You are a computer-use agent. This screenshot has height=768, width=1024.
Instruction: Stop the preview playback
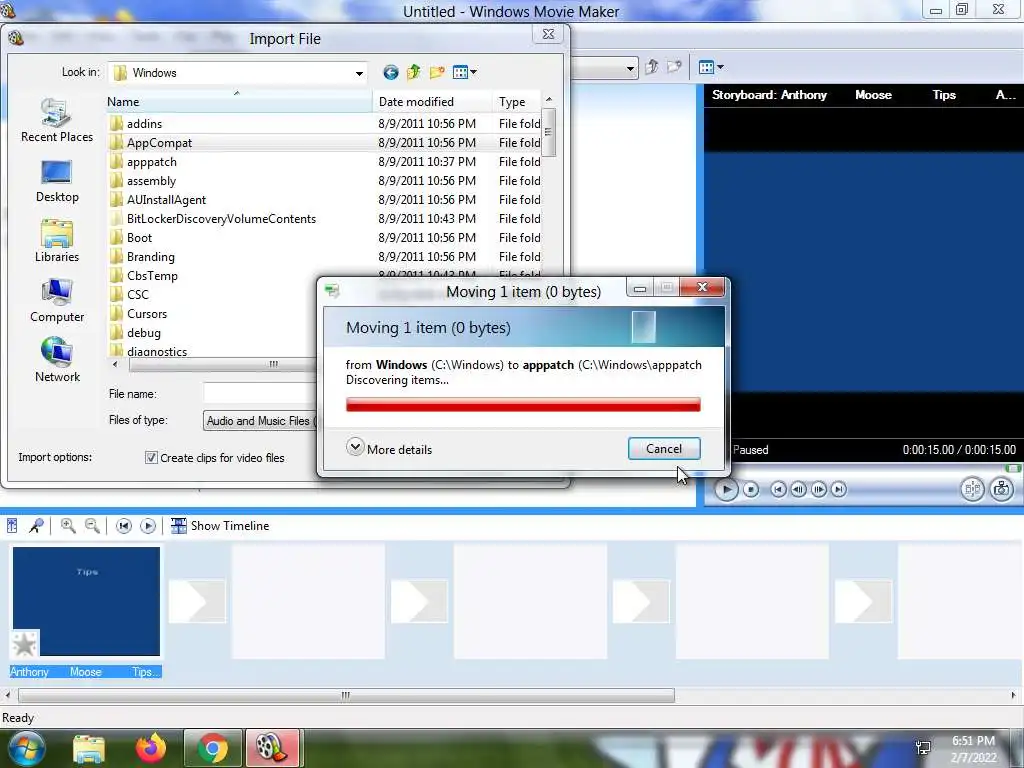751,489
